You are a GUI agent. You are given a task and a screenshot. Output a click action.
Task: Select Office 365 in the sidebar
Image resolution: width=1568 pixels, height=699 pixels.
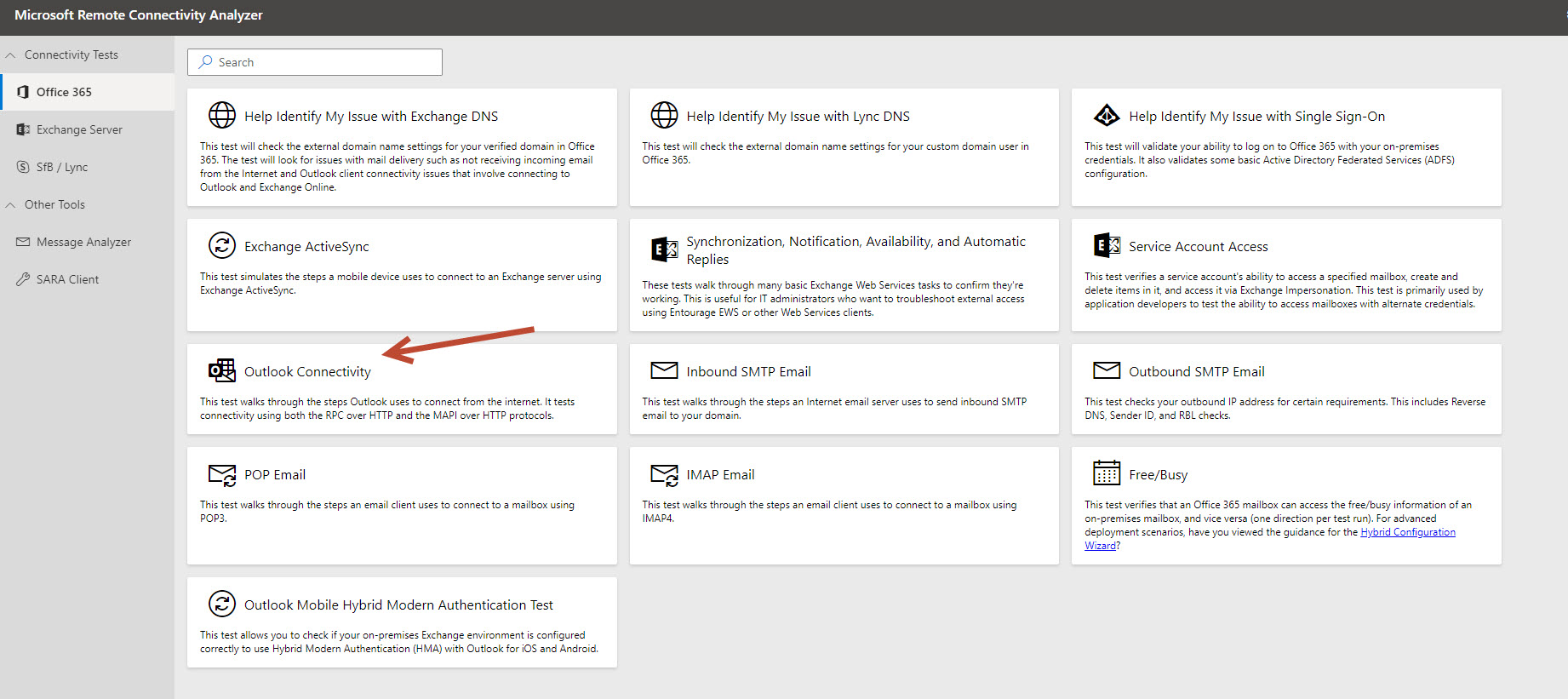pyautogui.click(x=87, y=92)
